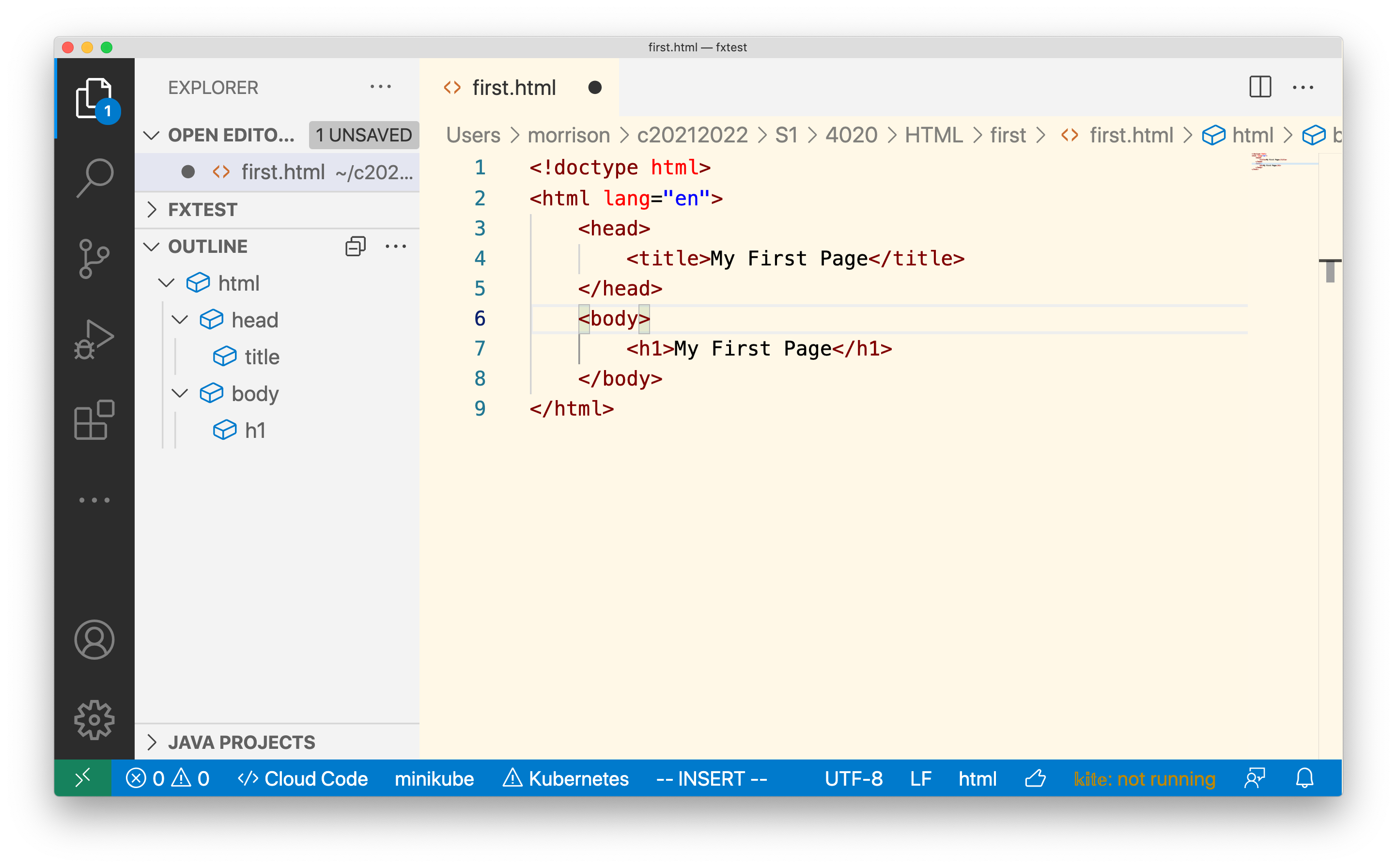Open editor more actions menu
Screen dimensions: 1397x868
pyautogui.click(x=1302, y=87)
